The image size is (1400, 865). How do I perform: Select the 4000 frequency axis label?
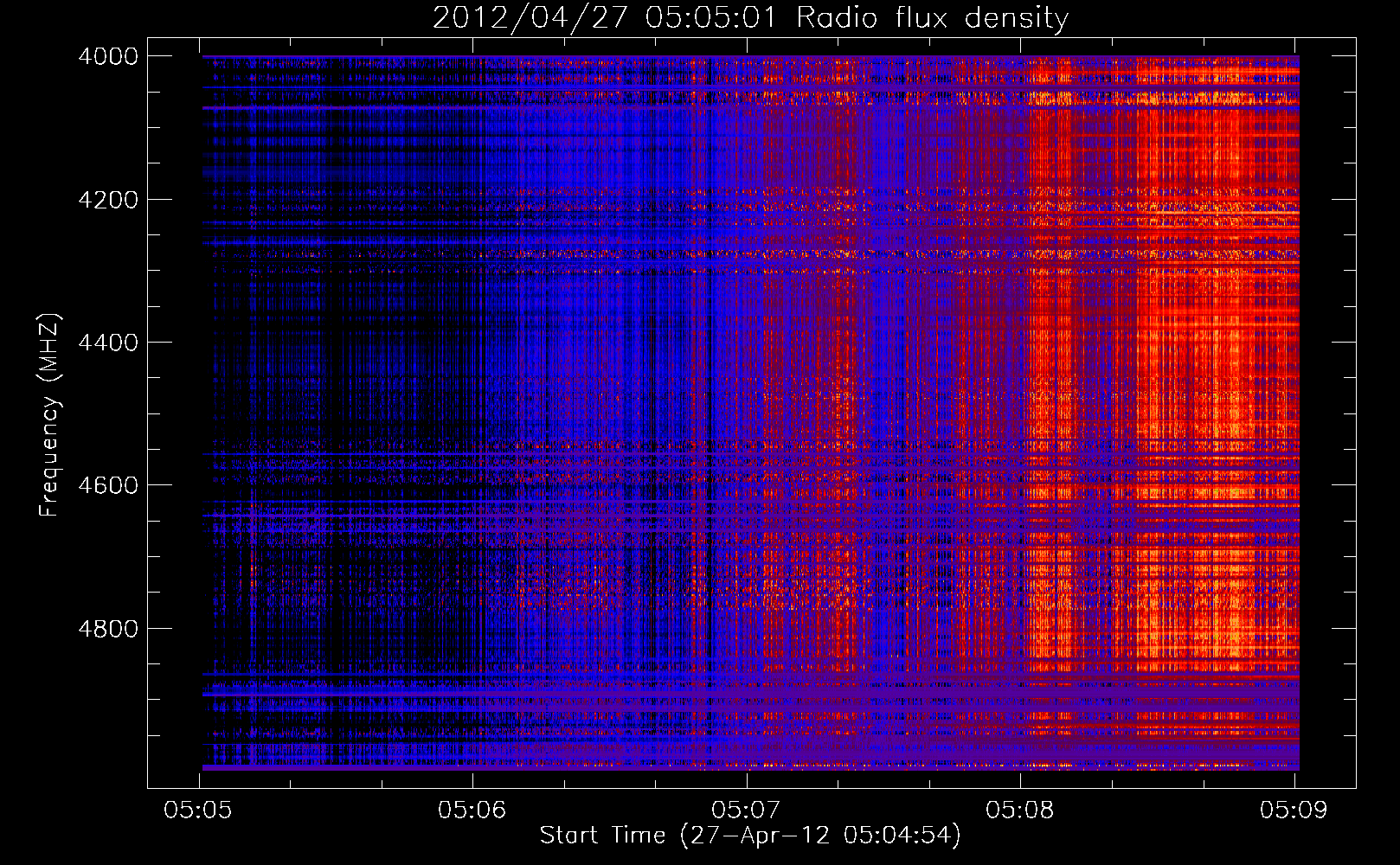[108, 56]
